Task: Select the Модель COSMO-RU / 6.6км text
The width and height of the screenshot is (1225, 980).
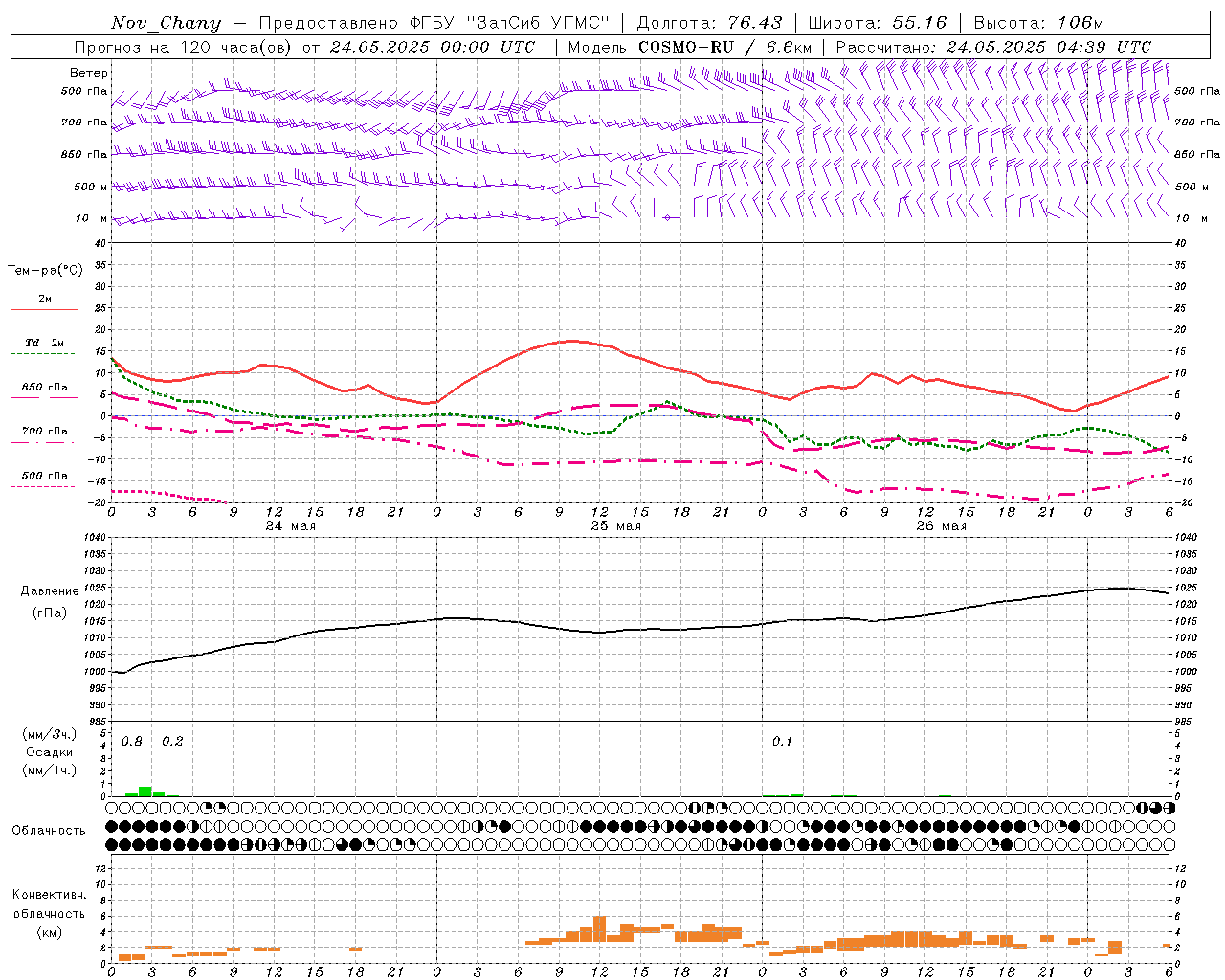Action: coord(690,47)
